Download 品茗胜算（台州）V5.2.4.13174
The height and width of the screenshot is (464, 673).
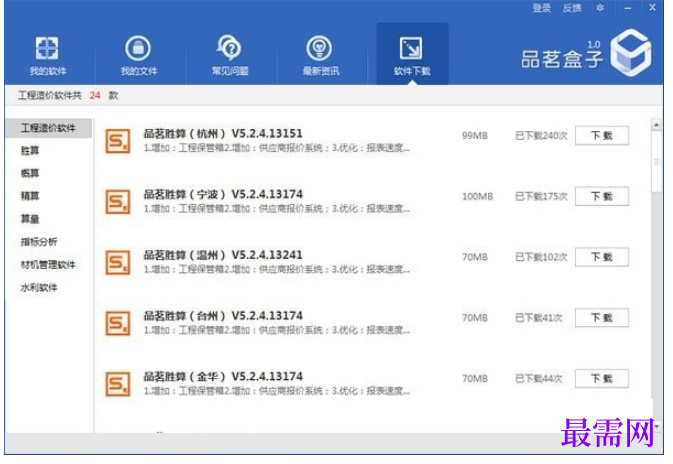tap(602, 318)
